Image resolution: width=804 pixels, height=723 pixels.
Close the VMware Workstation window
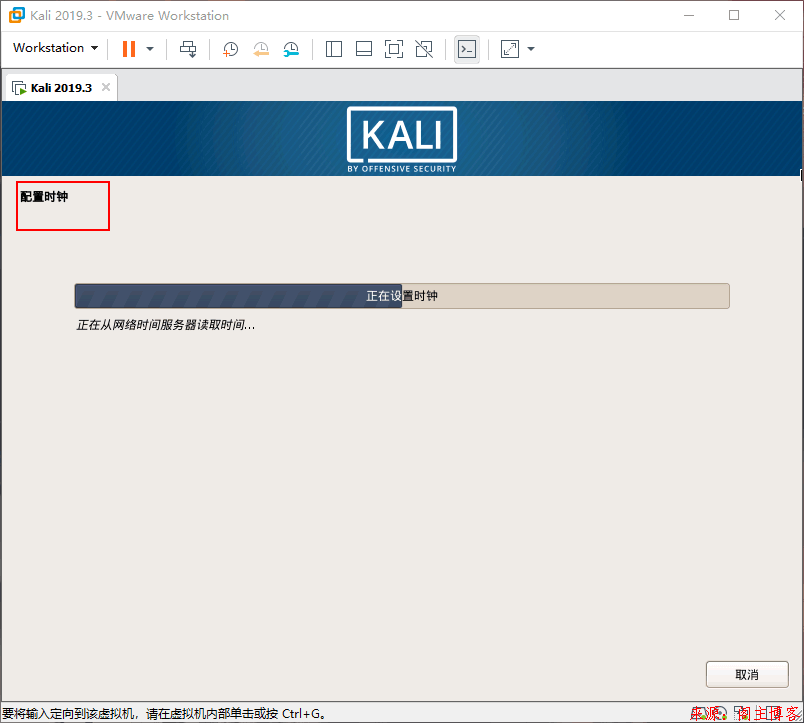[780, 15]
